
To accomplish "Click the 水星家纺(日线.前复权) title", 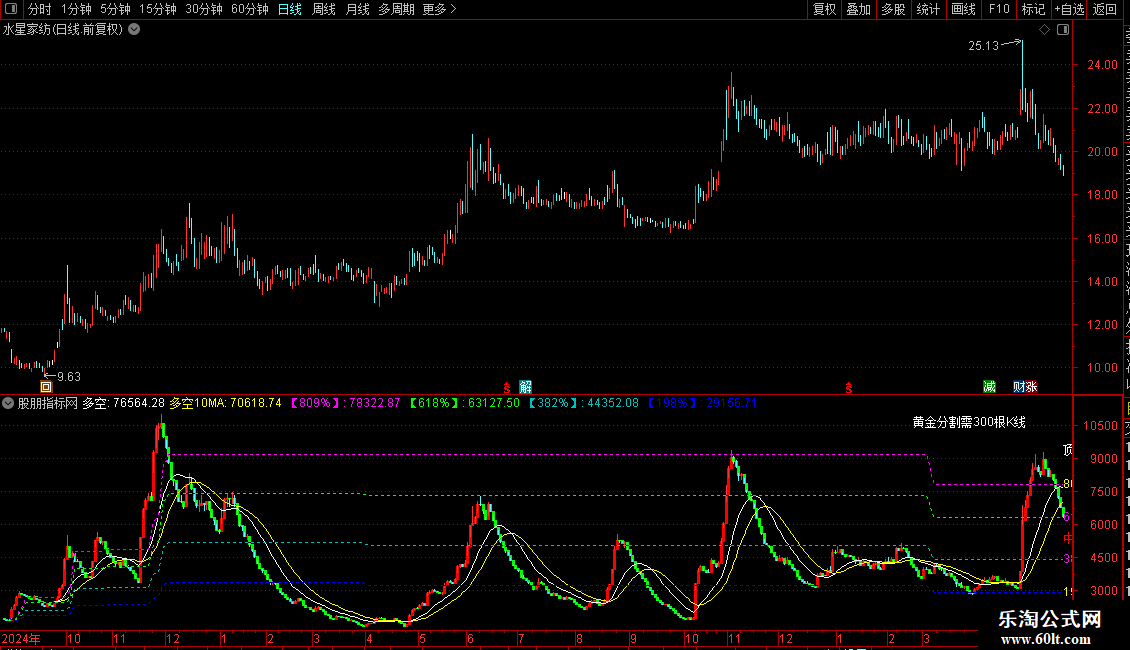I will [63, 30].
